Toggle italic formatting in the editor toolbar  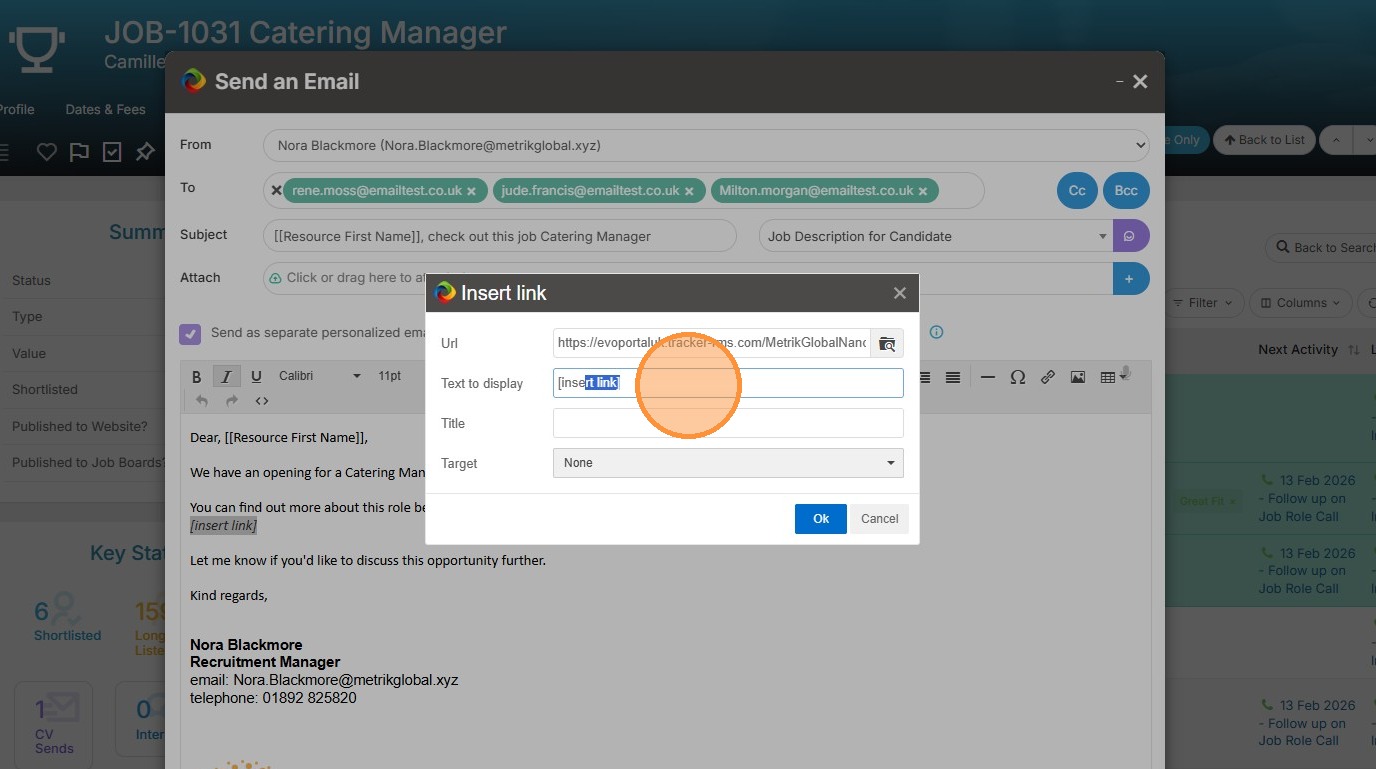[226, 376]
